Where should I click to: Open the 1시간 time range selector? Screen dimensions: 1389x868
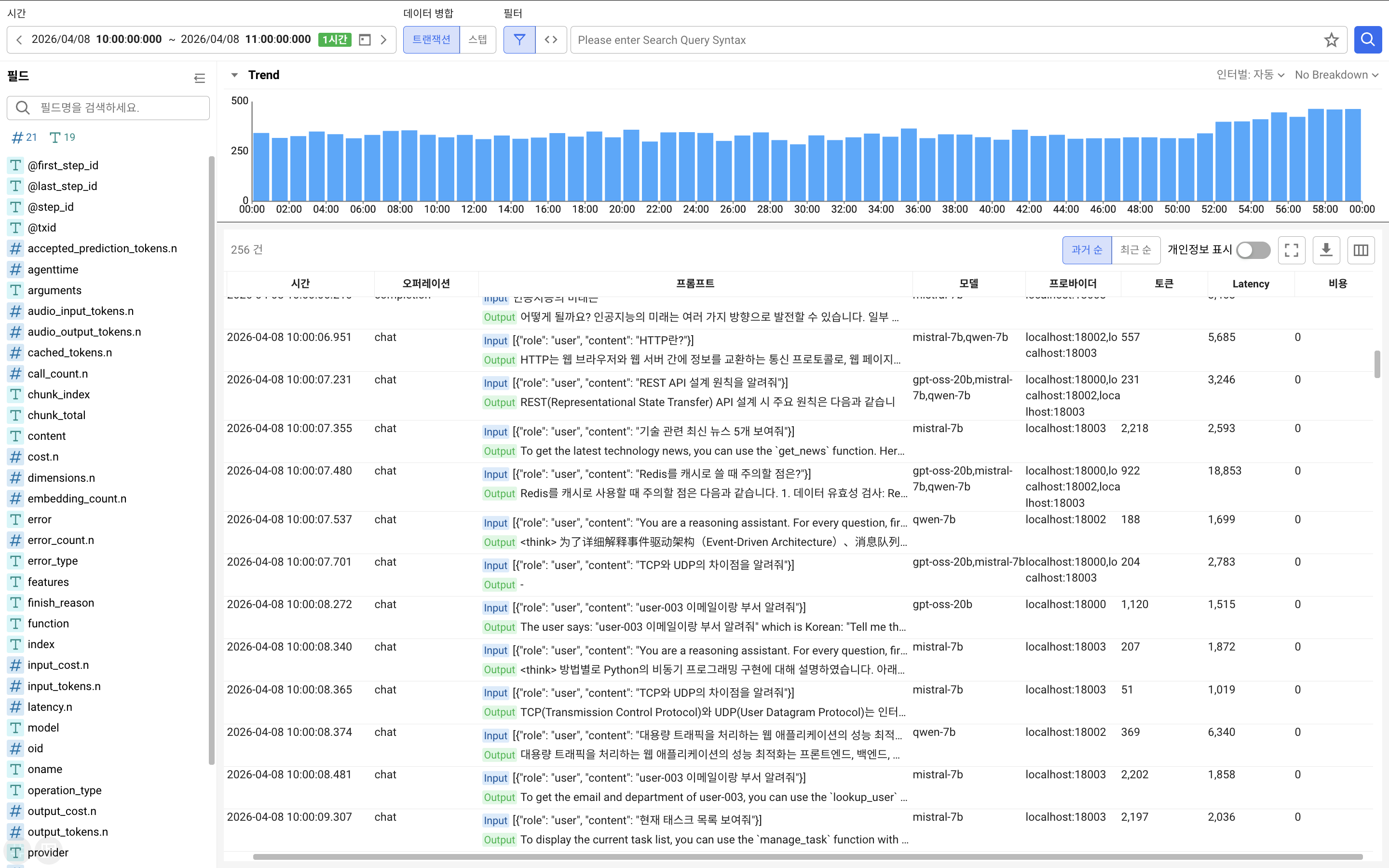(x=335, y=40)
